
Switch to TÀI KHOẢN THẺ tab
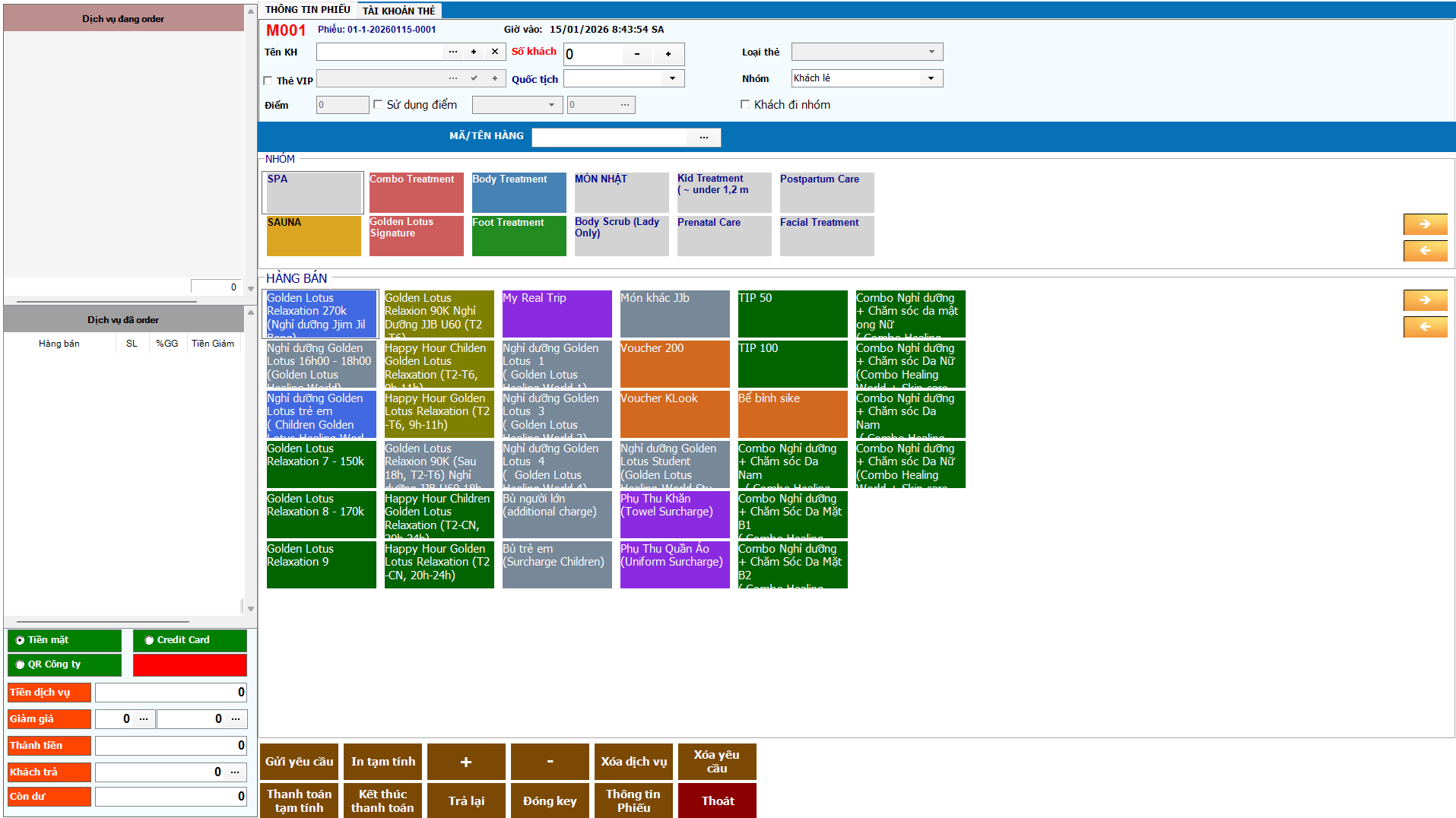(398, 11)
